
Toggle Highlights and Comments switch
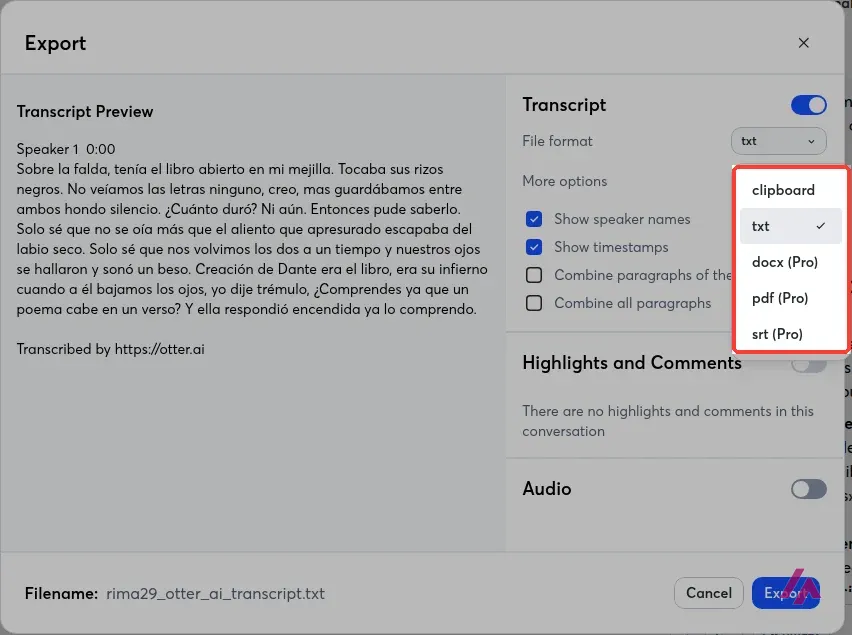809,364
